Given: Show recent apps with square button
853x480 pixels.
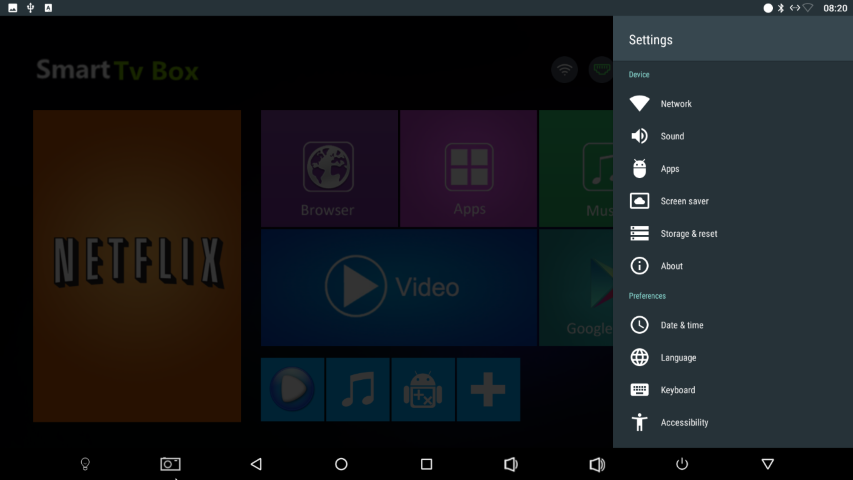Looking at the screenshot, I should coord(426,464).
